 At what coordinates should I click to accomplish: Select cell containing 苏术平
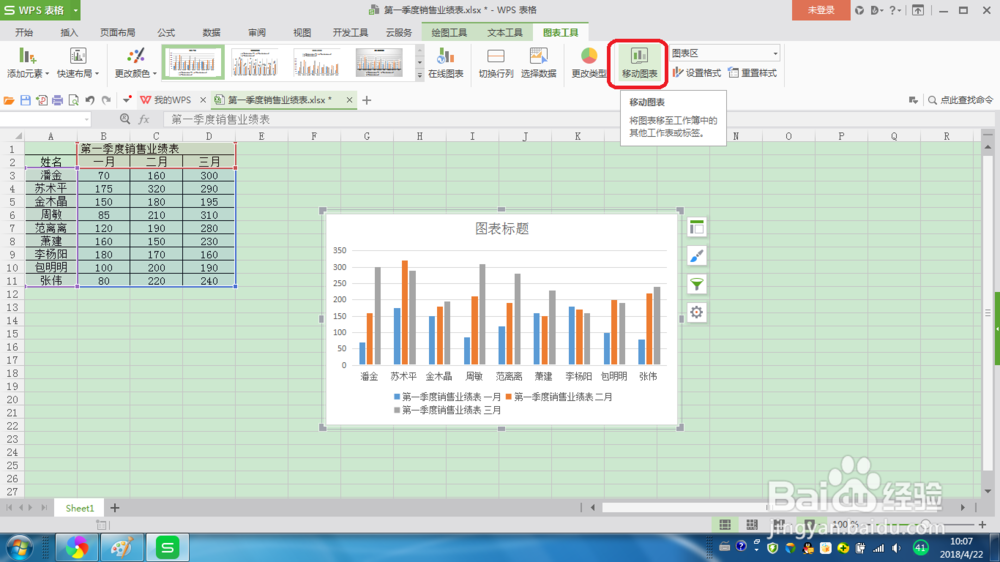[x=51, y=189]
